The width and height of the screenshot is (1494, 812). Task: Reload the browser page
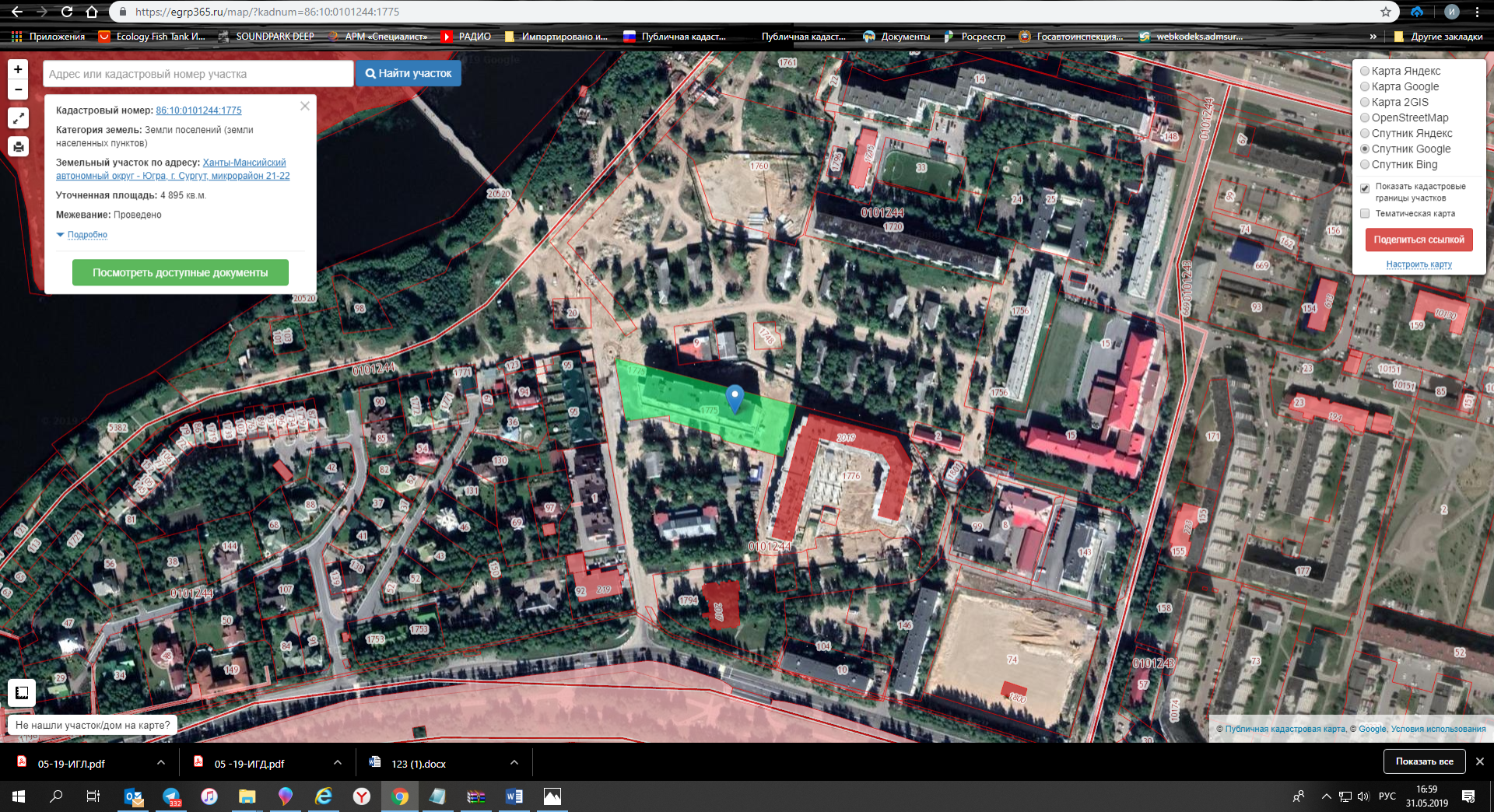pyautogui.click(x=67, y=12)
